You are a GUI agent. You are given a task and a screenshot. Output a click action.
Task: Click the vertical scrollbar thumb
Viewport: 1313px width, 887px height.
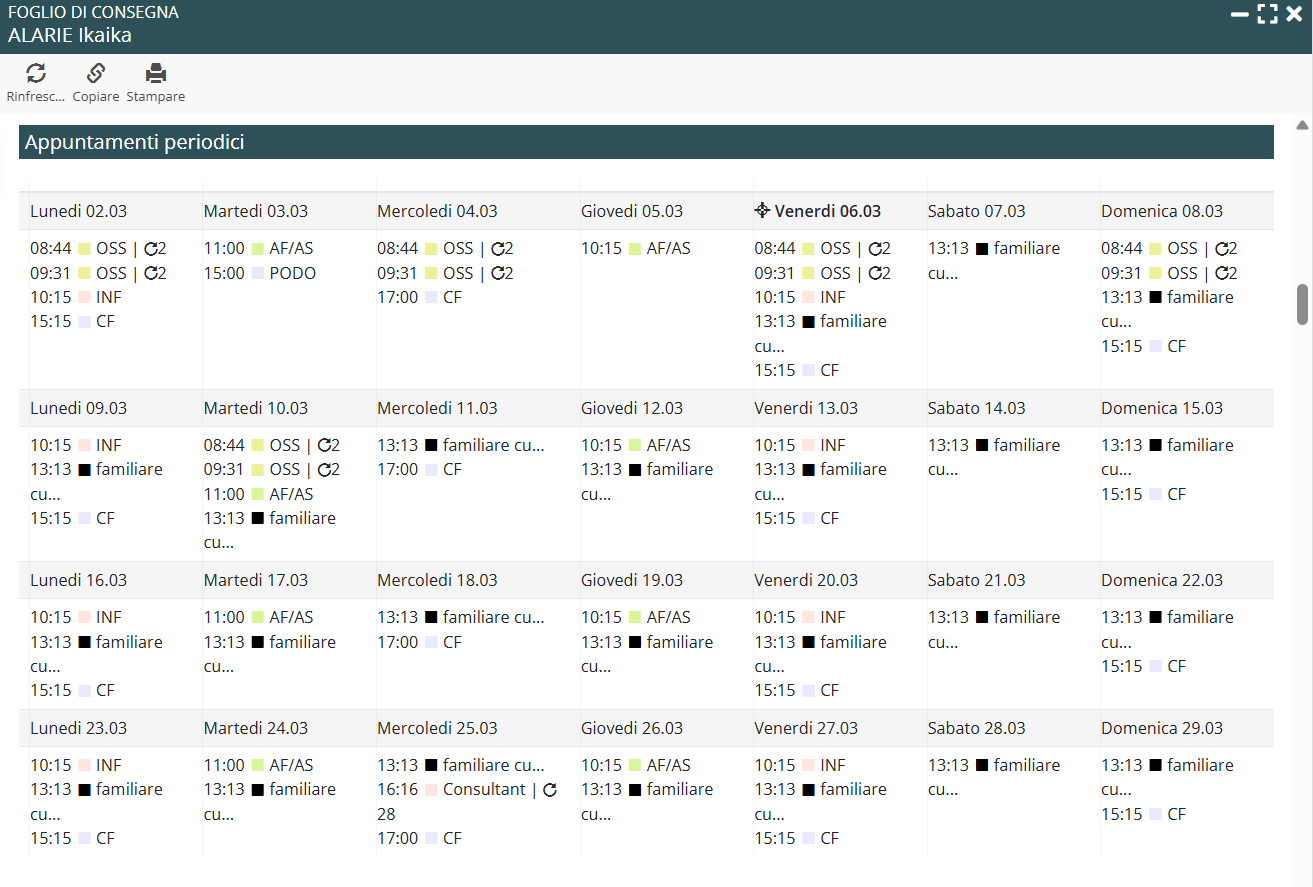[x=1302, y=304]
